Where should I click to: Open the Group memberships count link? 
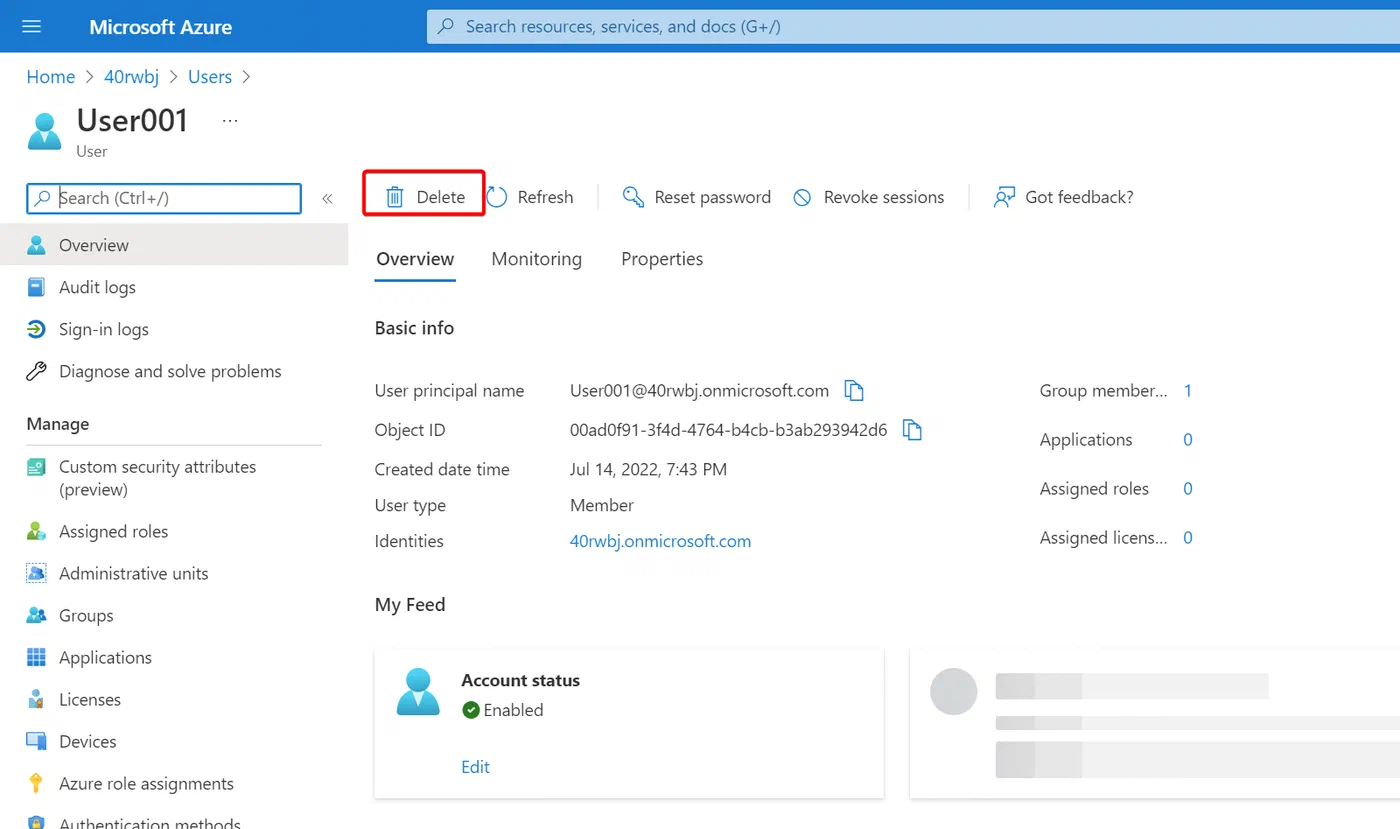coord(1188,391)
